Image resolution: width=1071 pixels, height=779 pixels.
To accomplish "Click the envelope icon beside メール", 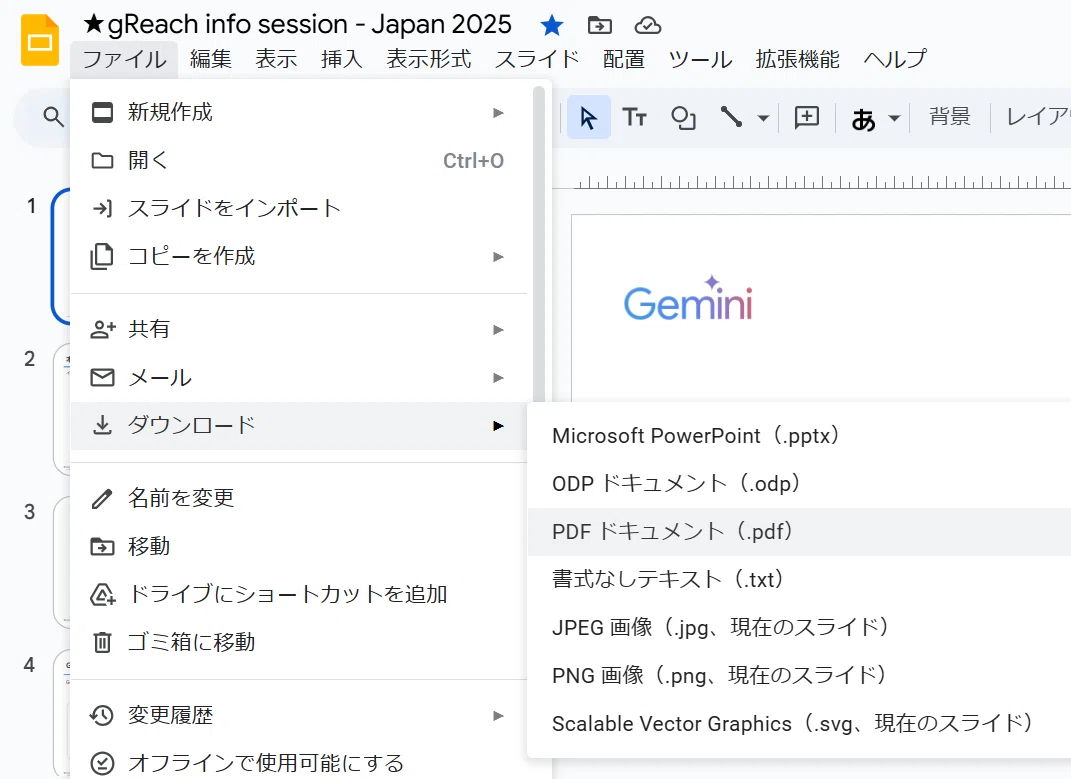I will coord(102,377).
